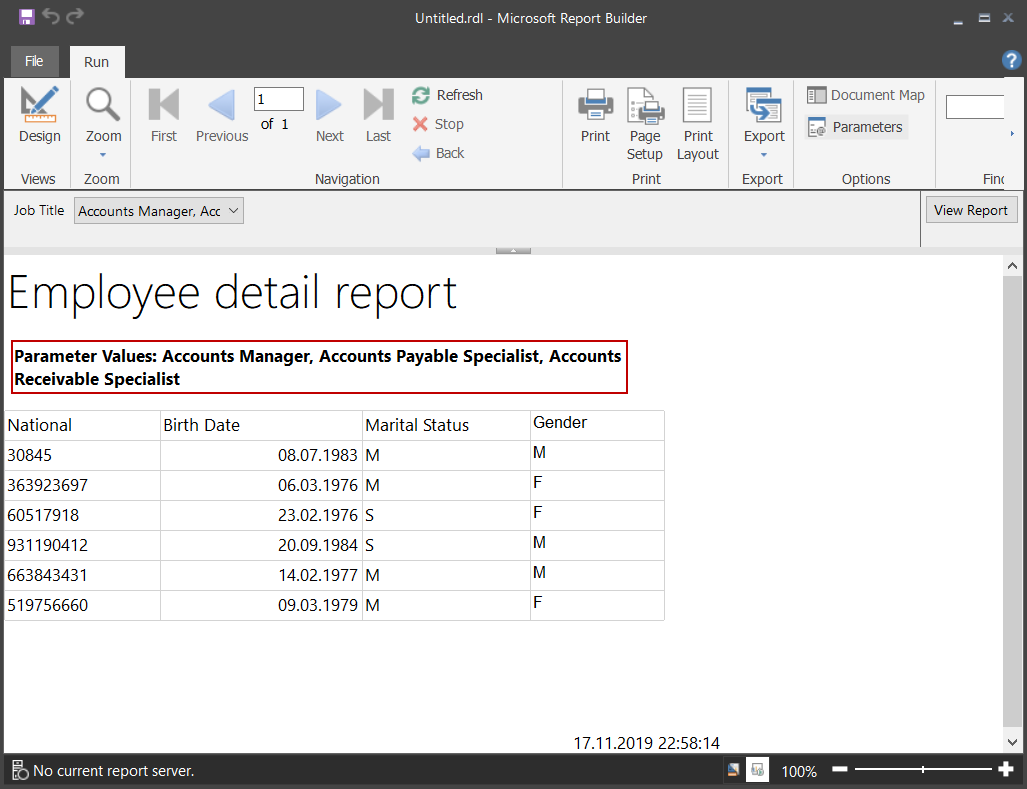1027x789 pixels.
Task: Toggle Print Layout view
Action: click(x=697, y=124)
